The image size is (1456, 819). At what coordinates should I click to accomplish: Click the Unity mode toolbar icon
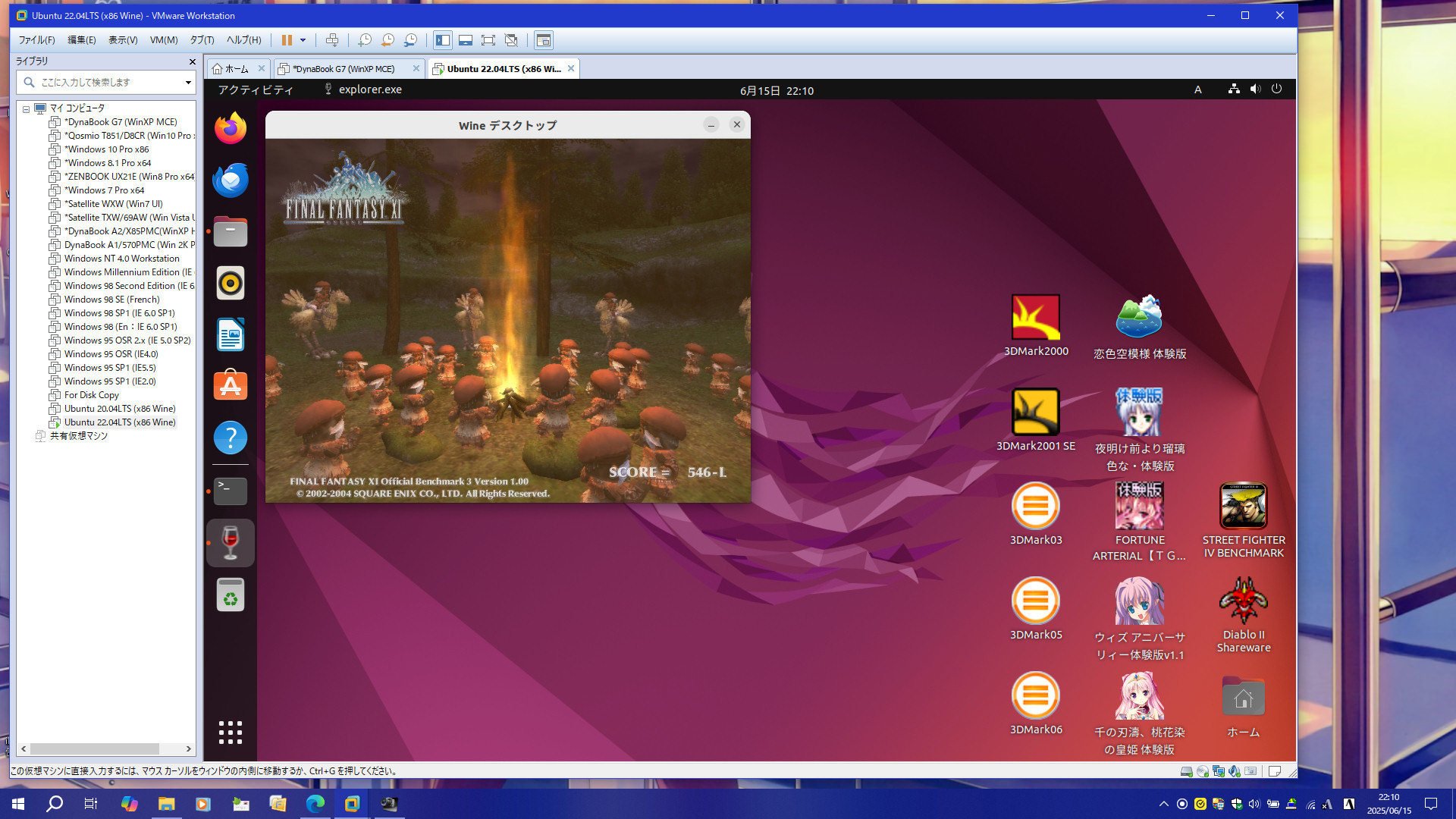tap(511, 40)
